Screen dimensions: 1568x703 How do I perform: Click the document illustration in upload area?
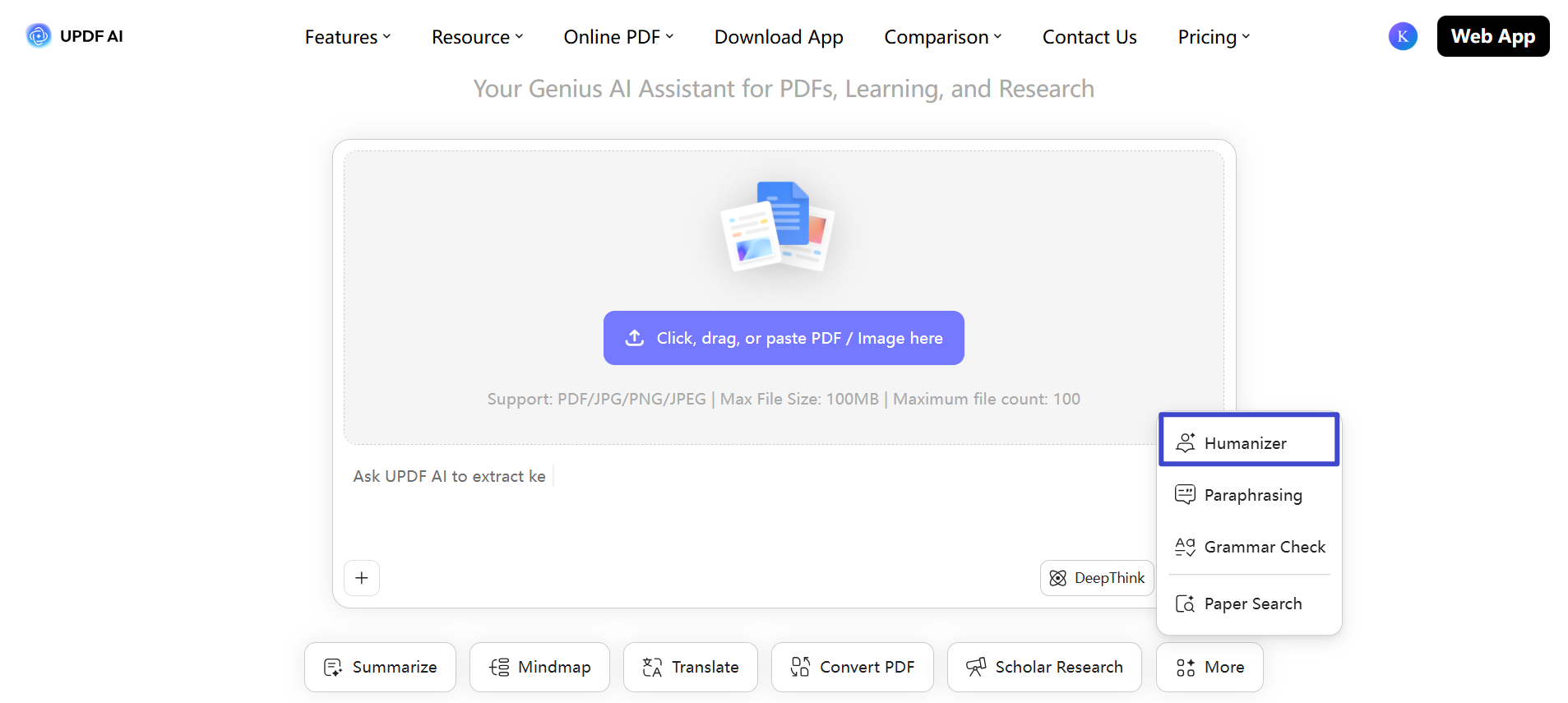(x=778, y=226)
